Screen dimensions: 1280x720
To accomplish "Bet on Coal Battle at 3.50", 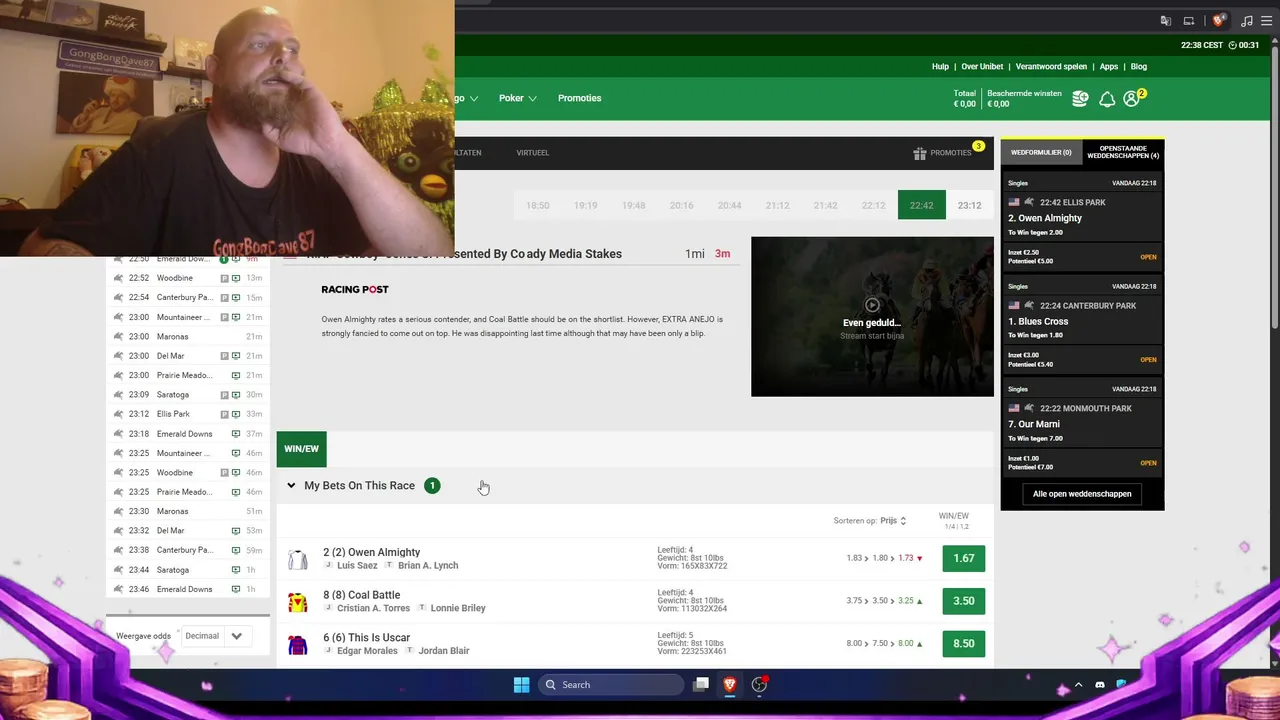I will coord(963,601).
